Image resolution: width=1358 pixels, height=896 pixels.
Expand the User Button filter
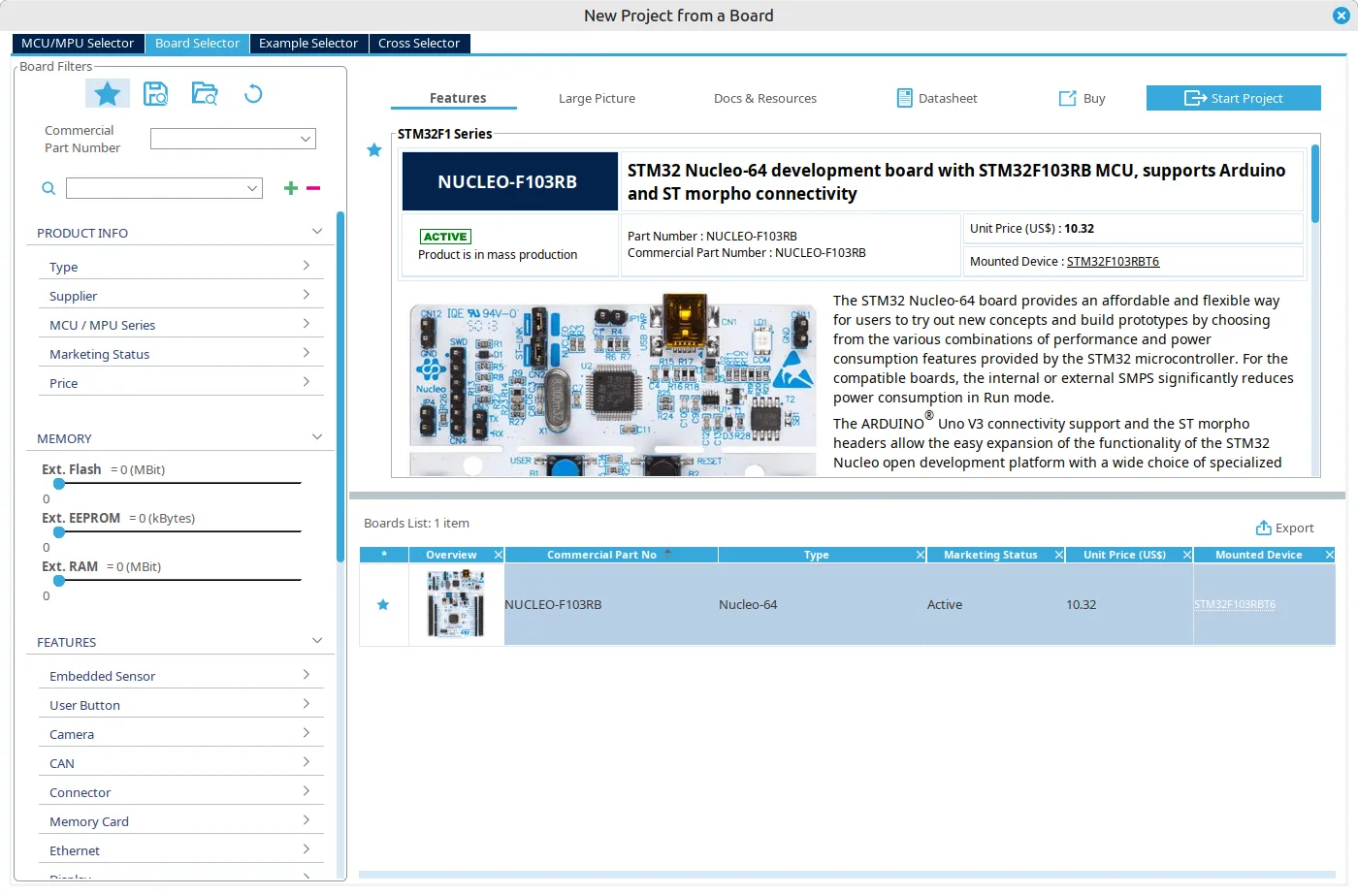[x=306, y=704]
